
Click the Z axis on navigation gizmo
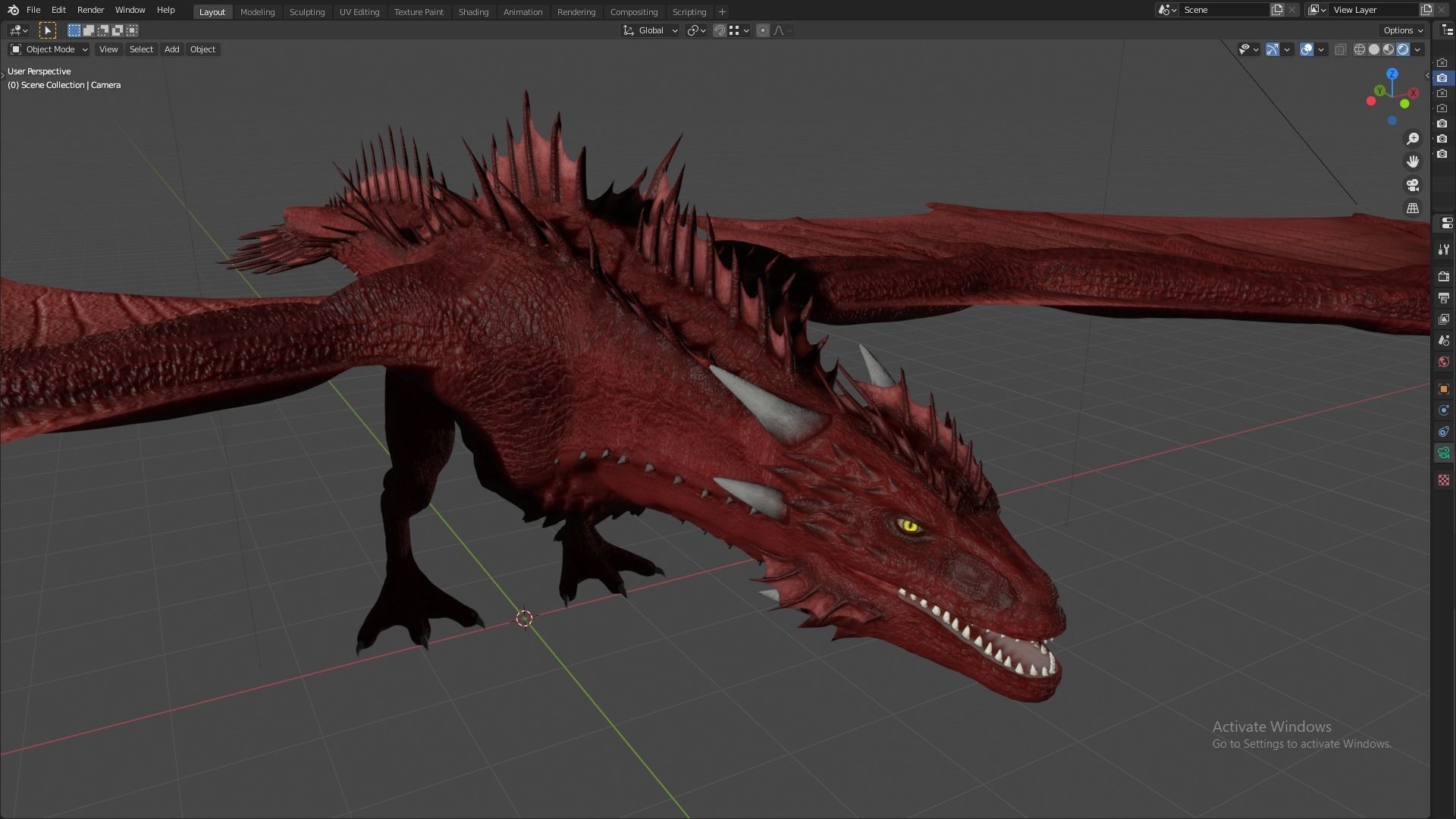coord(1392,74)
